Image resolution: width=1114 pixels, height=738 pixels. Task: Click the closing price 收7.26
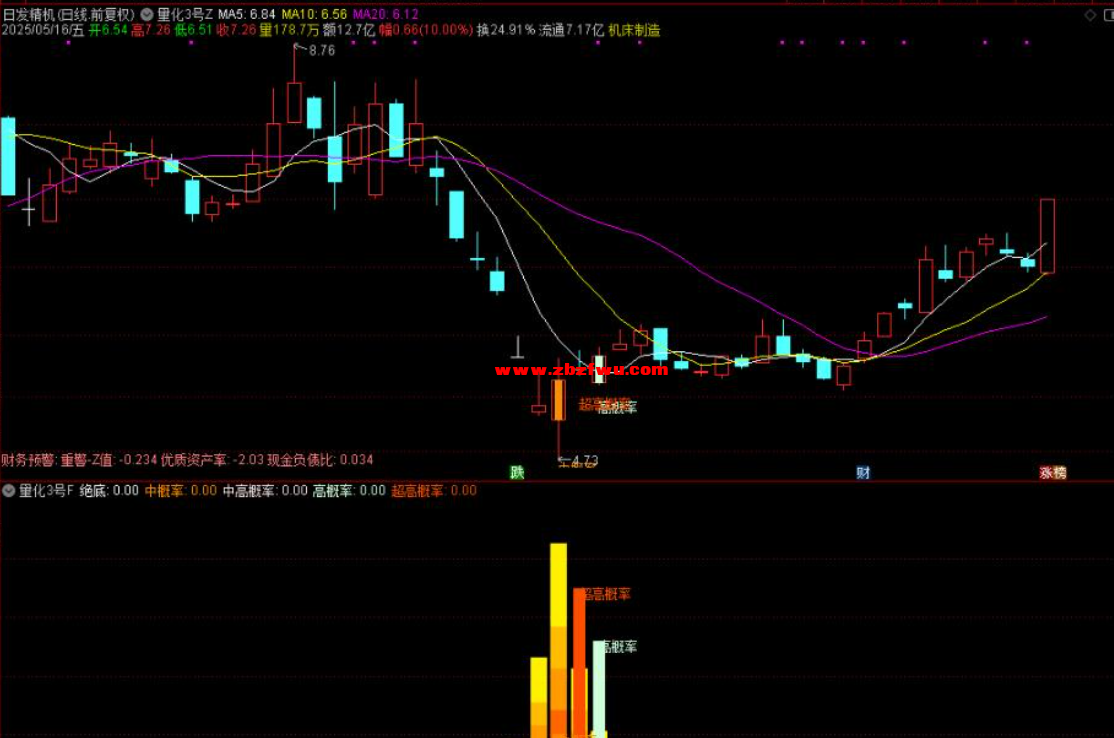coord(236,30)
